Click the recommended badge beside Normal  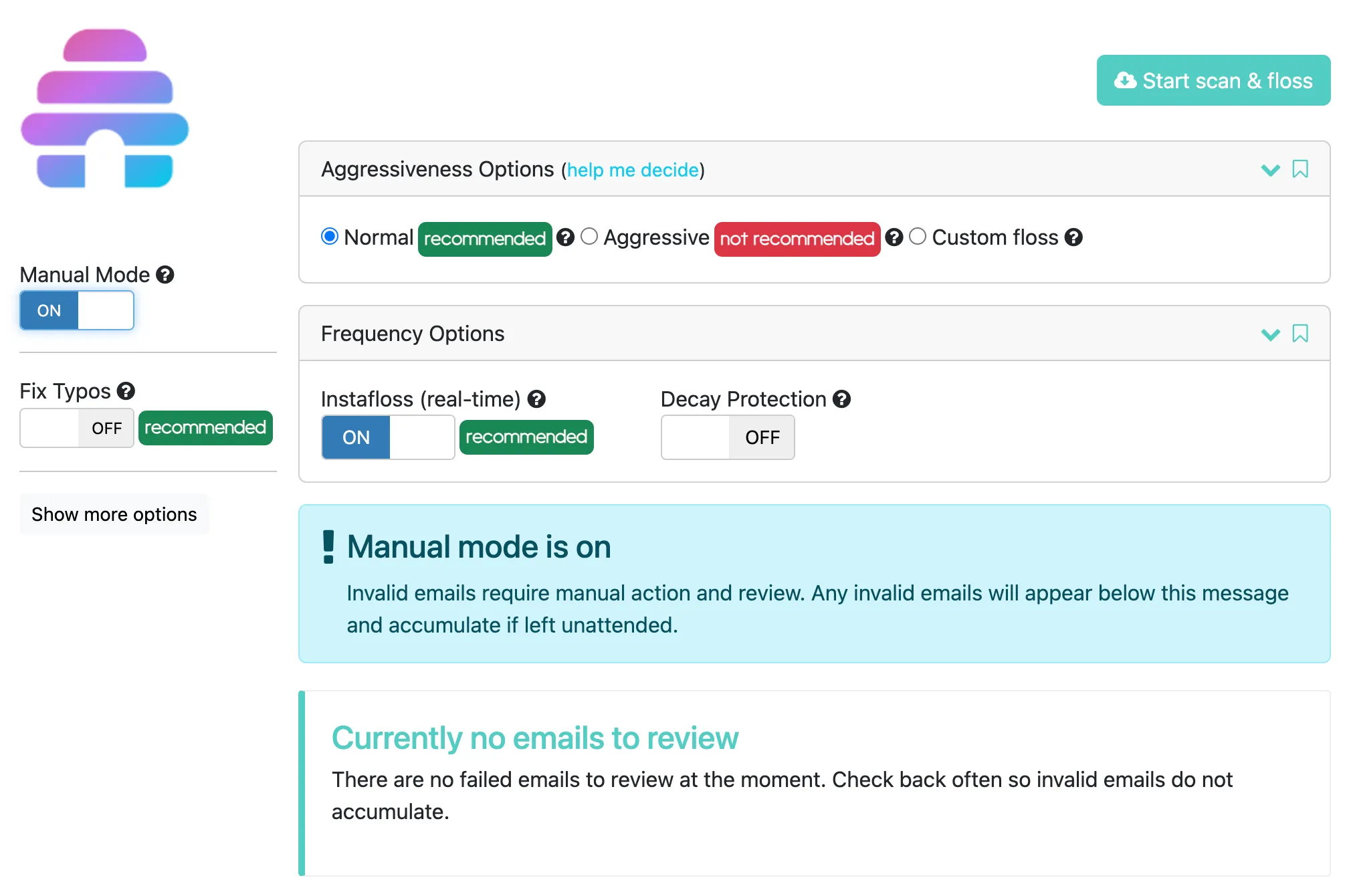(485, 239)
